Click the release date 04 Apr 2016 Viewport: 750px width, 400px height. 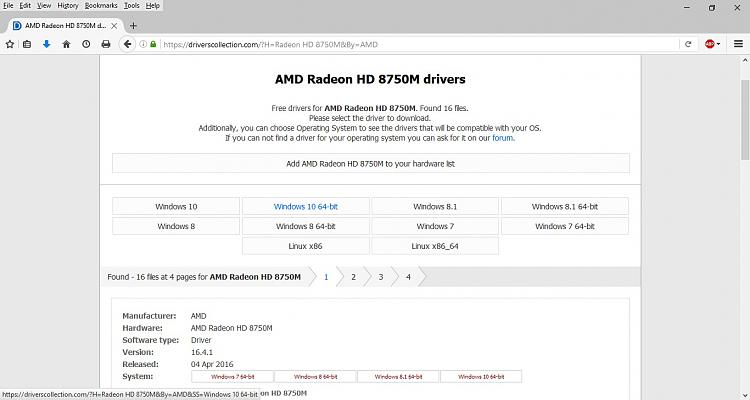(x=212, y=364)
